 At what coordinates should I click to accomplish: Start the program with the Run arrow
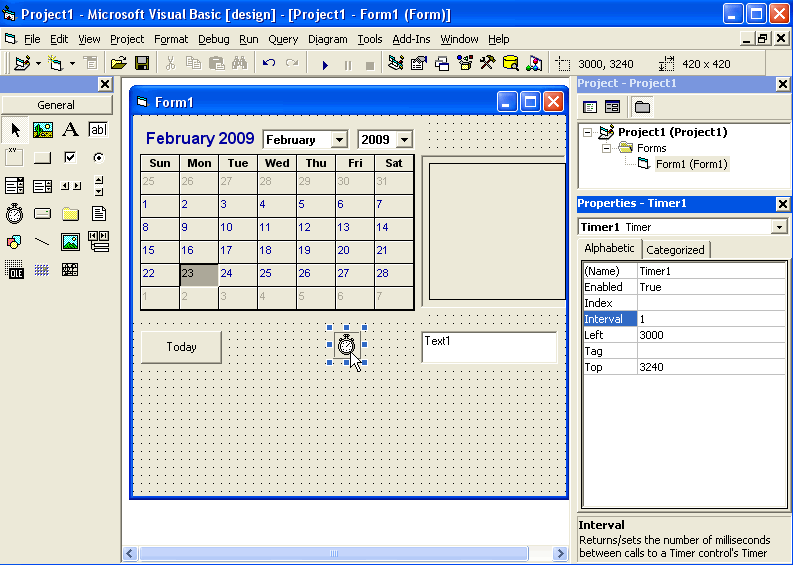pos(325,65)
